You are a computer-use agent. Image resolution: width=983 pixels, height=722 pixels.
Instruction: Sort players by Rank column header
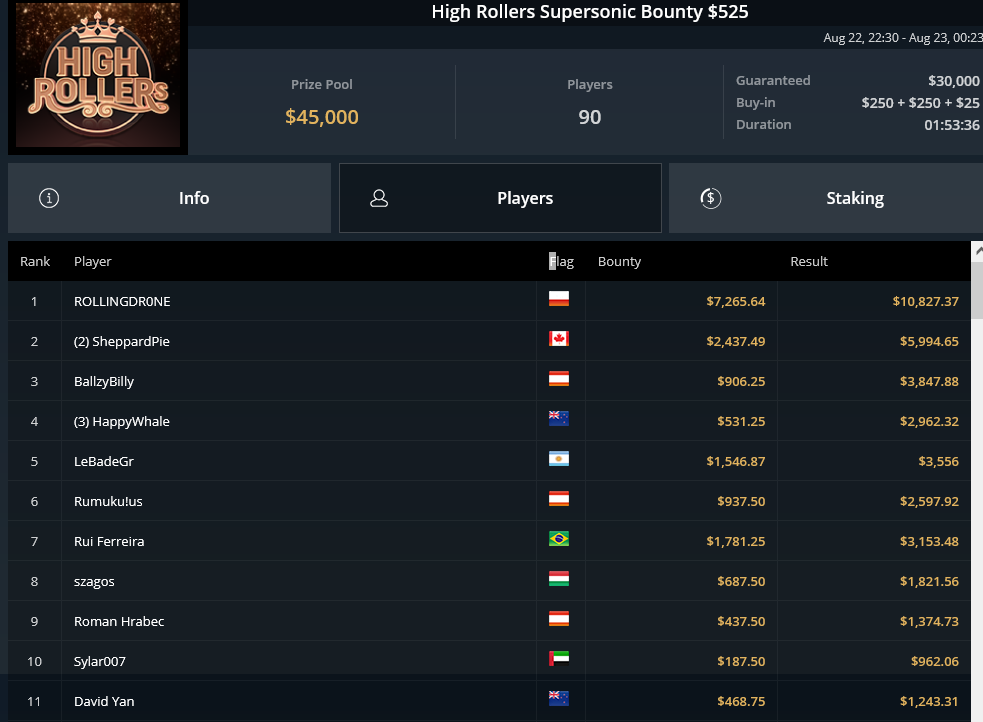click(35, 261)
